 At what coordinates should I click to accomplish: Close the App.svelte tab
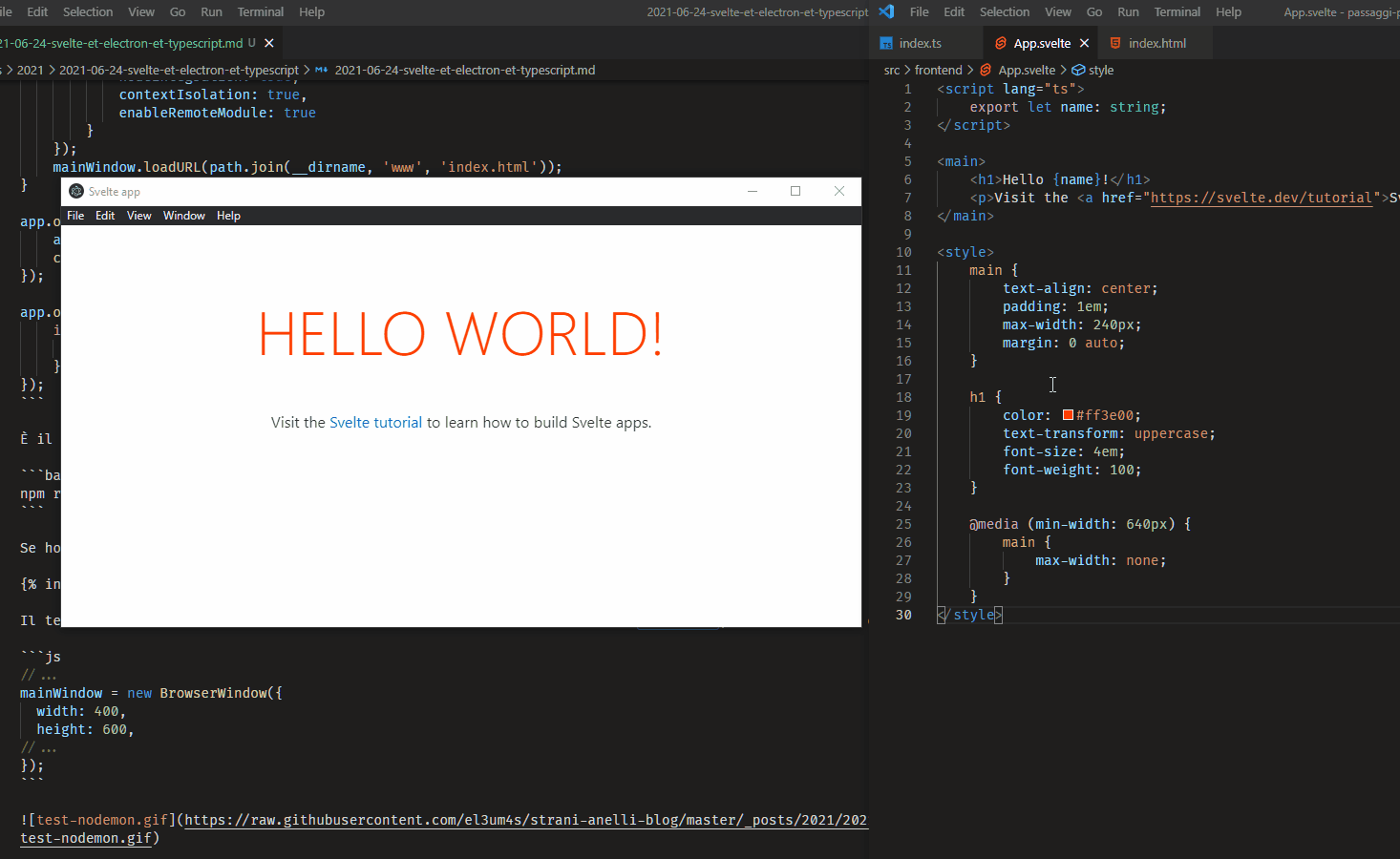pos(1084,43)
